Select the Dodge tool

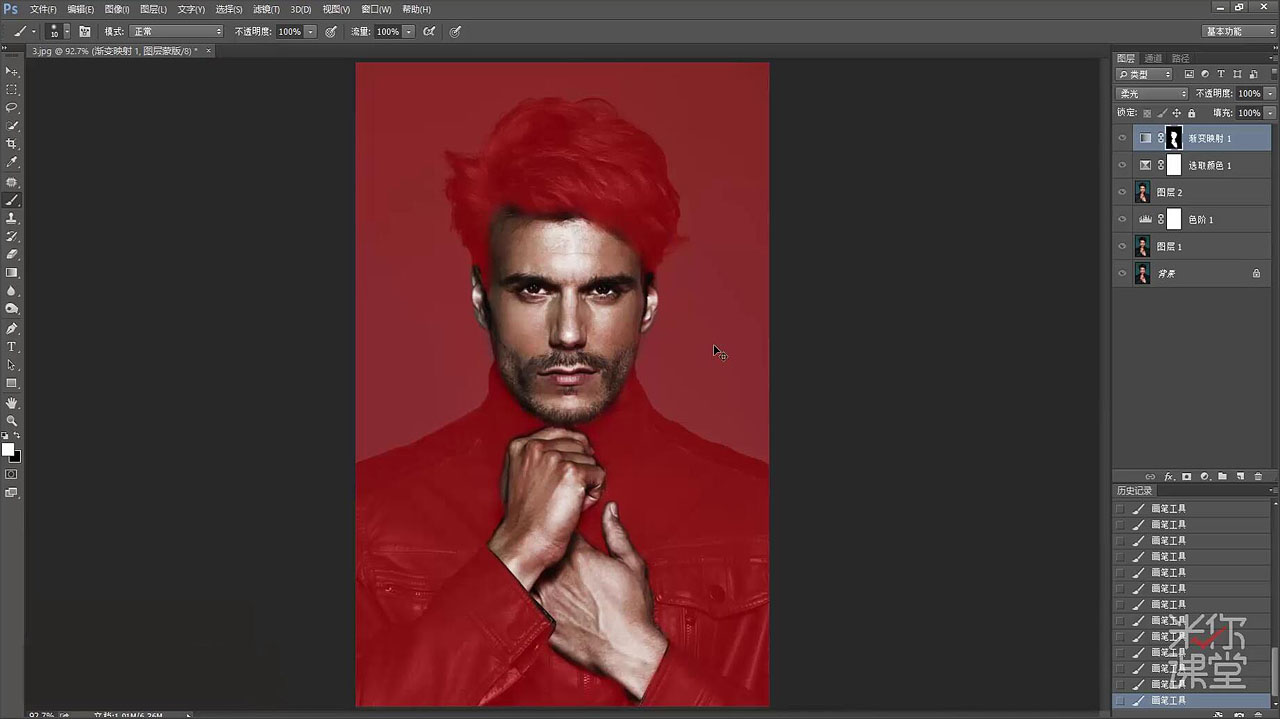(12, 309)
